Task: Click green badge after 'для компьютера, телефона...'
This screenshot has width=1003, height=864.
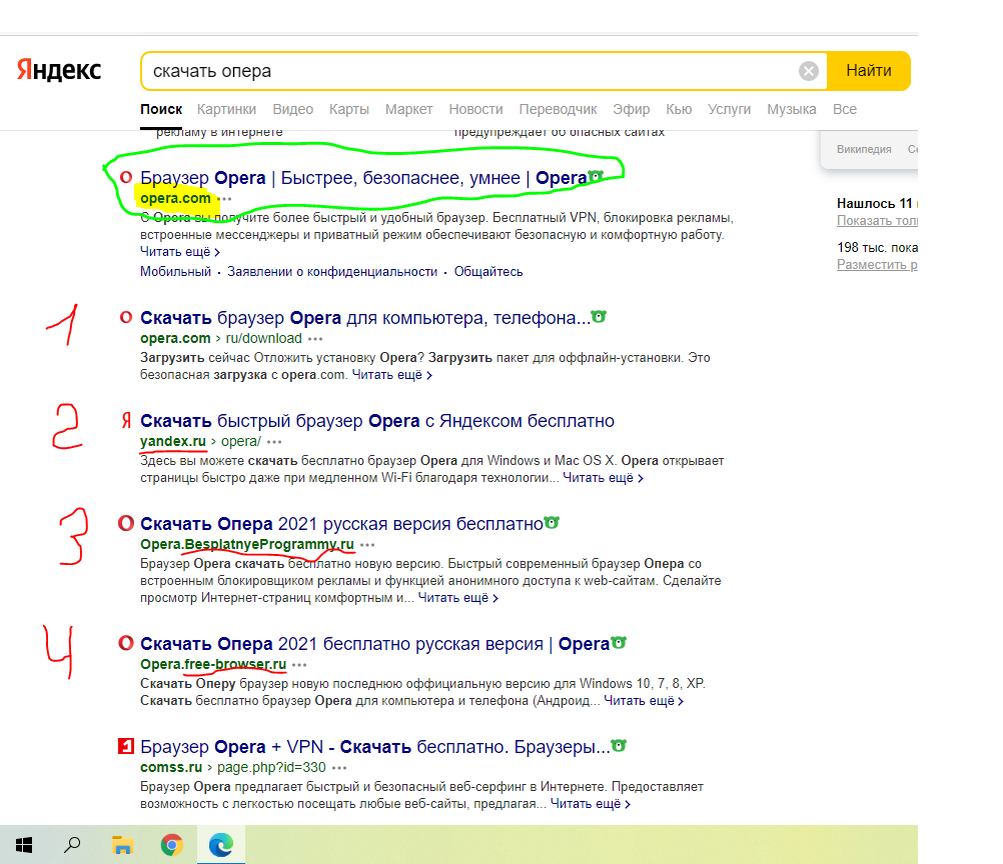Action: 599,317
